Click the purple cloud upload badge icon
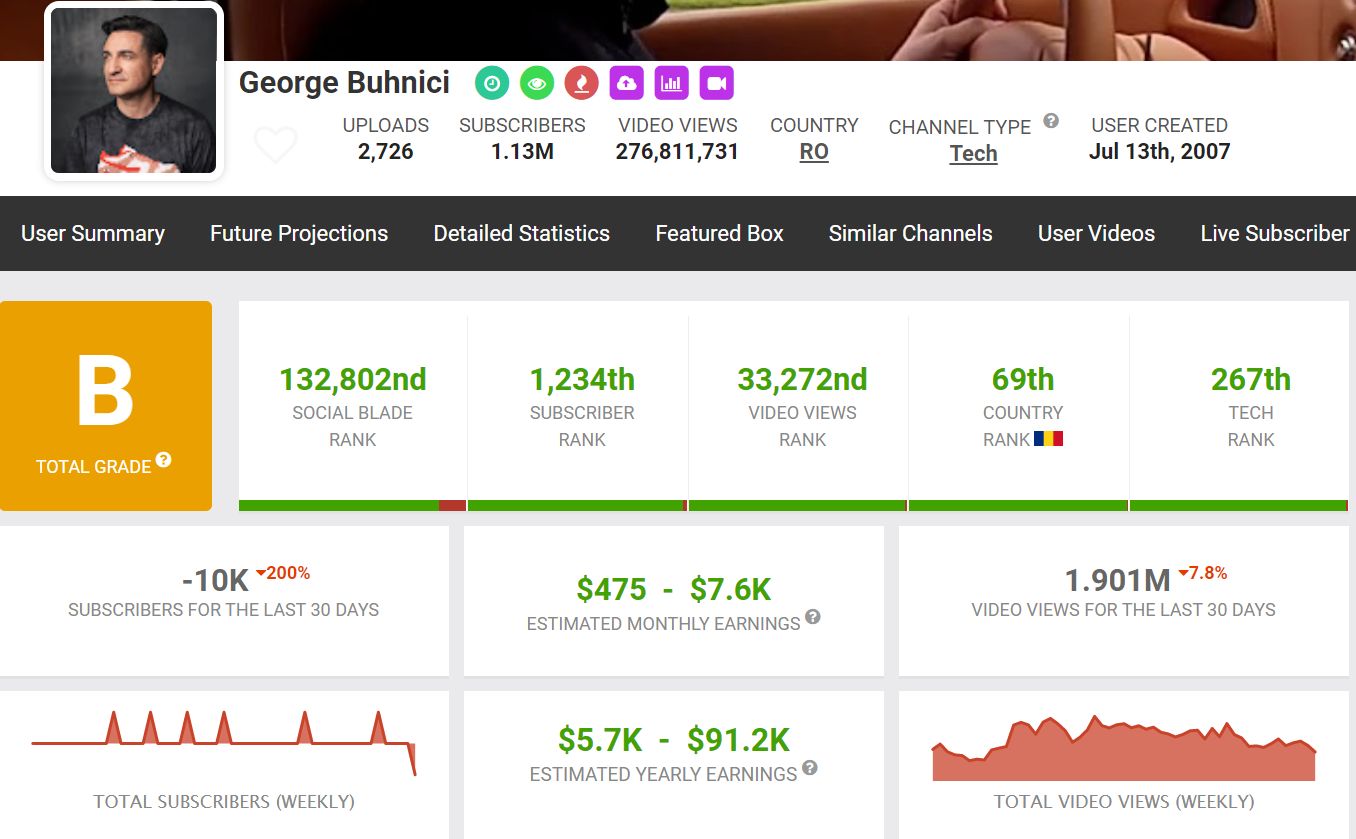 click(627, 84)
